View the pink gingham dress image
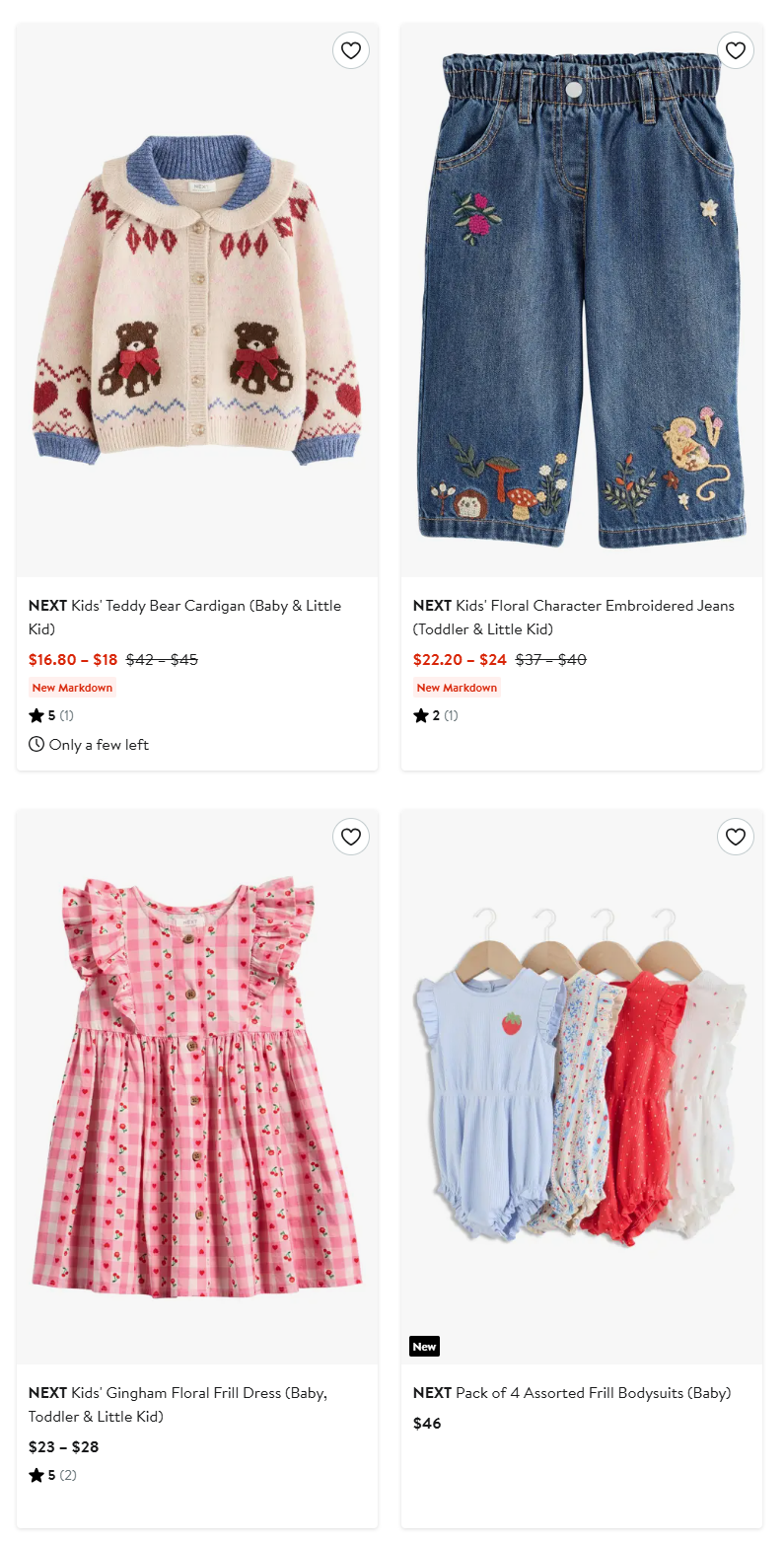Image resolution: width=784 pixels, height=1545 pixels. [x=197, y=1087]
